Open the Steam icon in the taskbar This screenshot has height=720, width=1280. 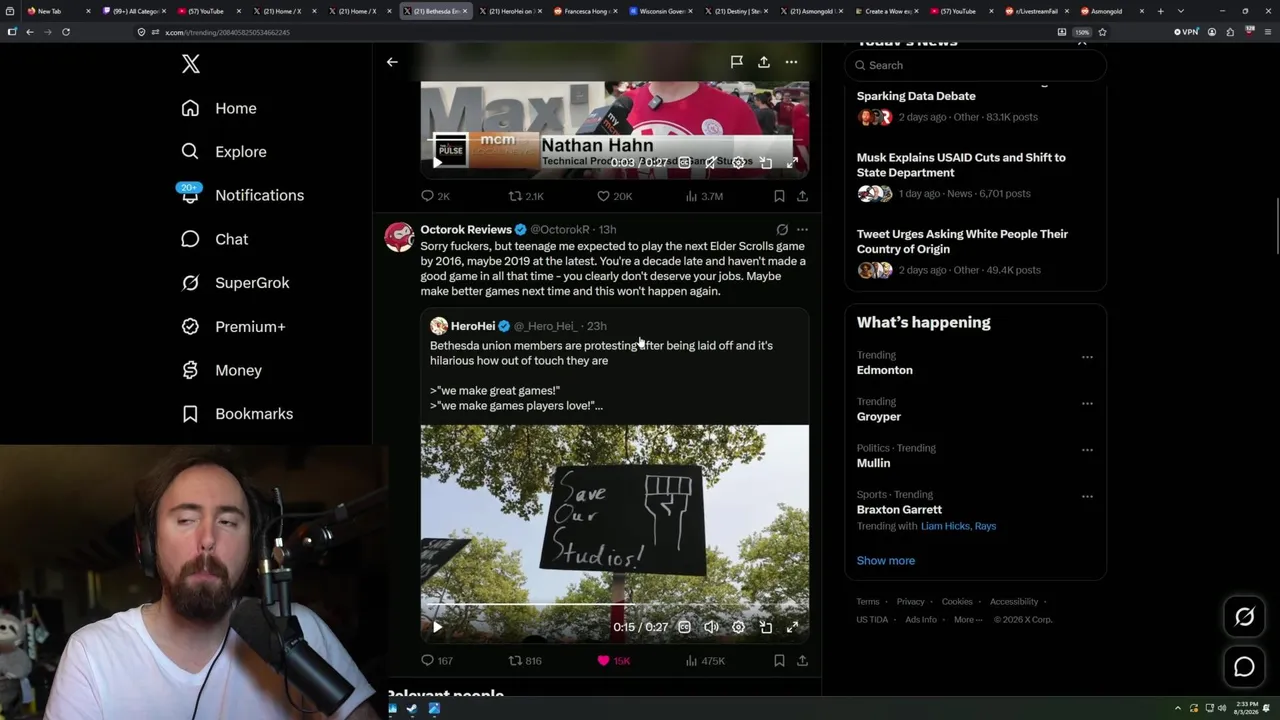pos(412,709)
